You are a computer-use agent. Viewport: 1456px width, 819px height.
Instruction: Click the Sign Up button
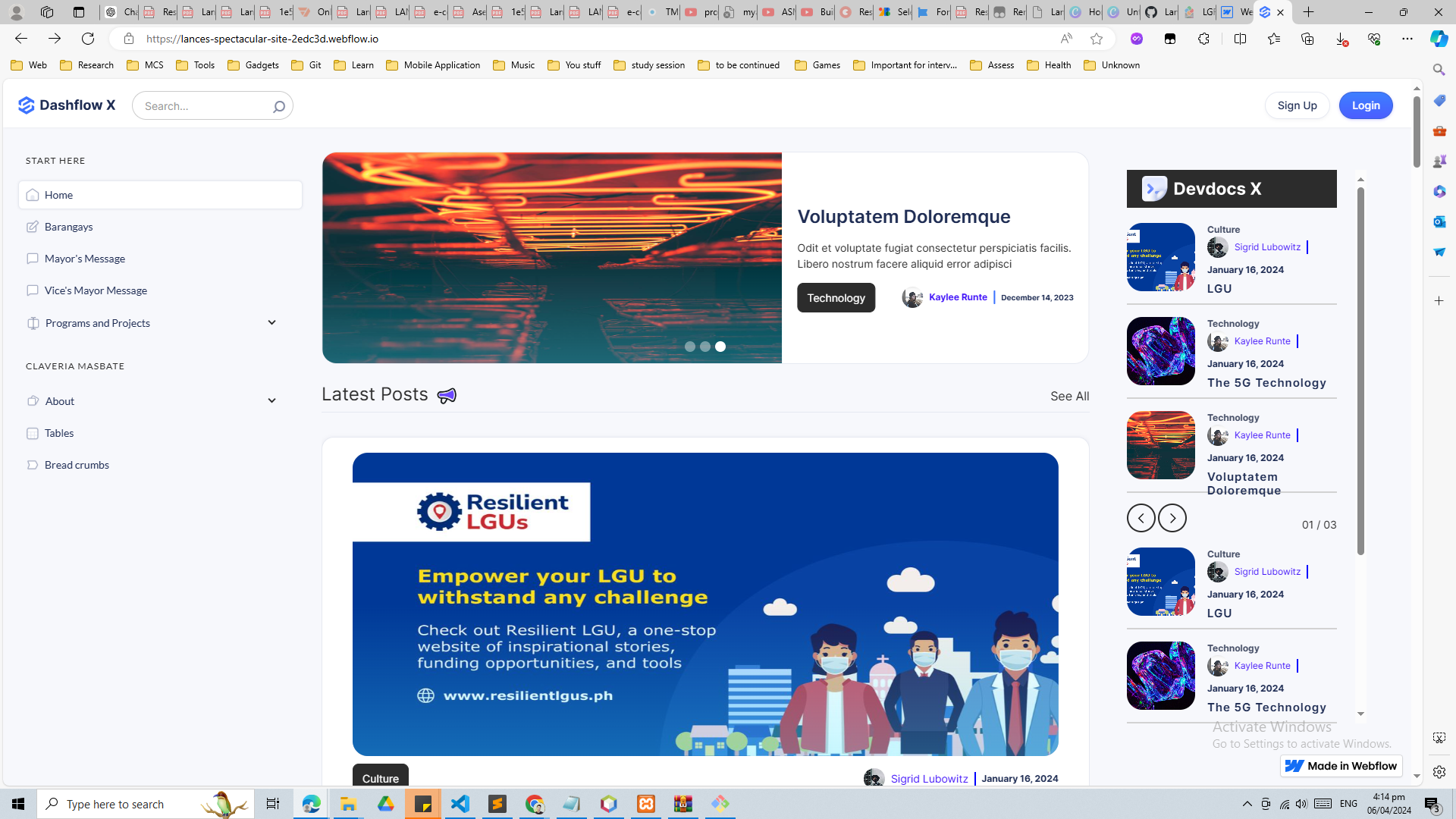pos(1296,105)
